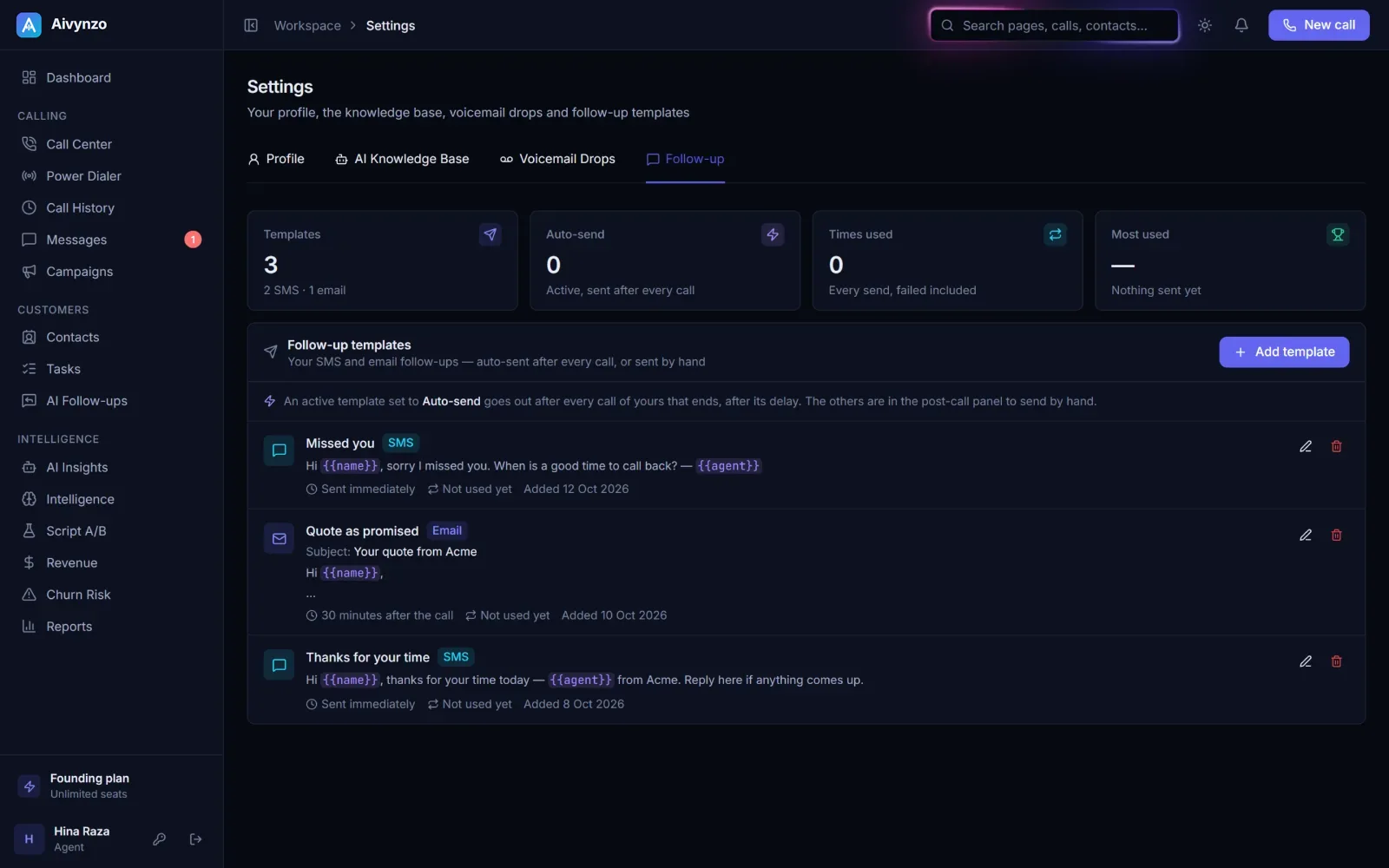This screenshot has width=1389, height=868.
Task: Delete the Missed you template
Action: click(1337, 446)
